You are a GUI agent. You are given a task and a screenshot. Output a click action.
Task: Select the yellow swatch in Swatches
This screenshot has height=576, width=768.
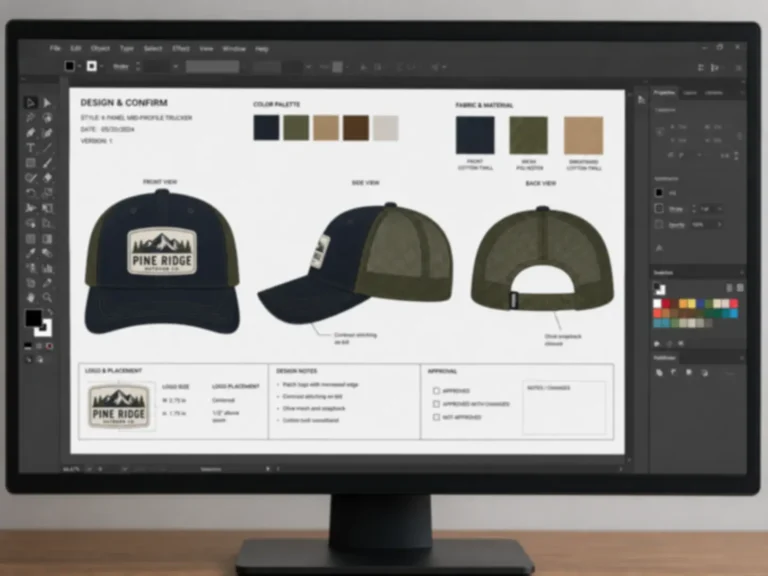click(692, 304)
